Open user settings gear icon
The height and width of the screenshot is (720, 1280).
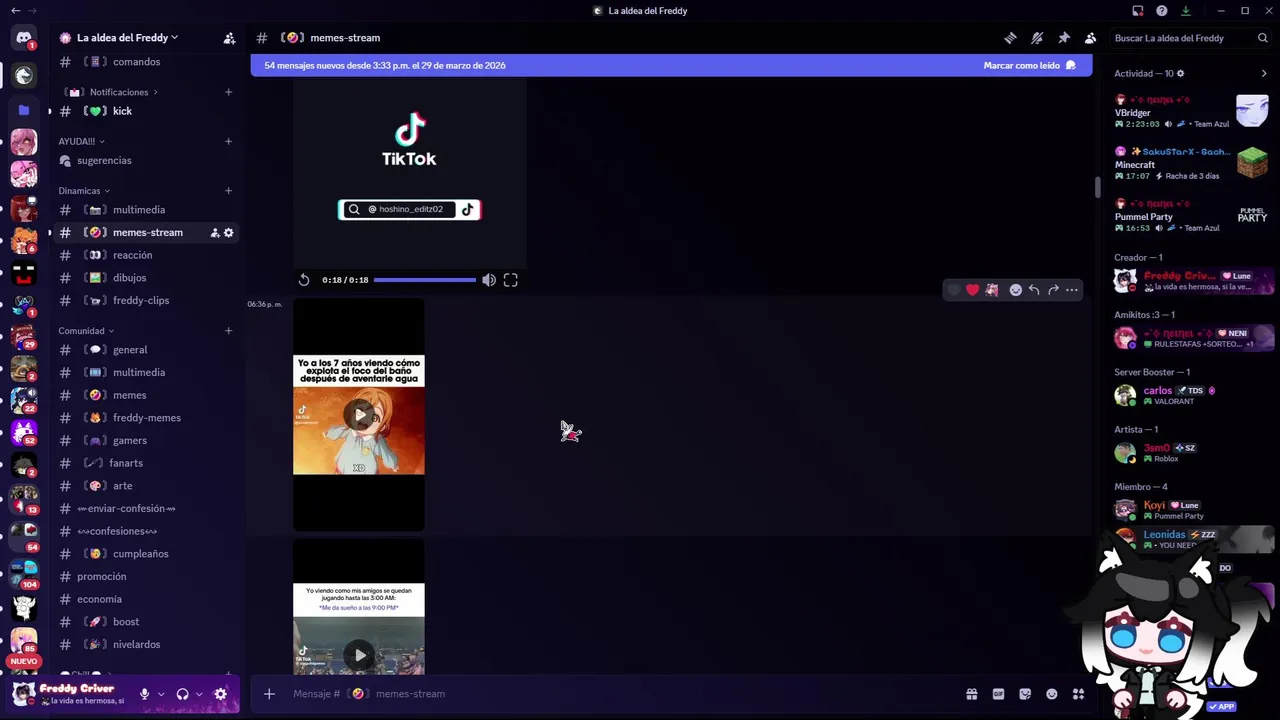coord(221,694)
